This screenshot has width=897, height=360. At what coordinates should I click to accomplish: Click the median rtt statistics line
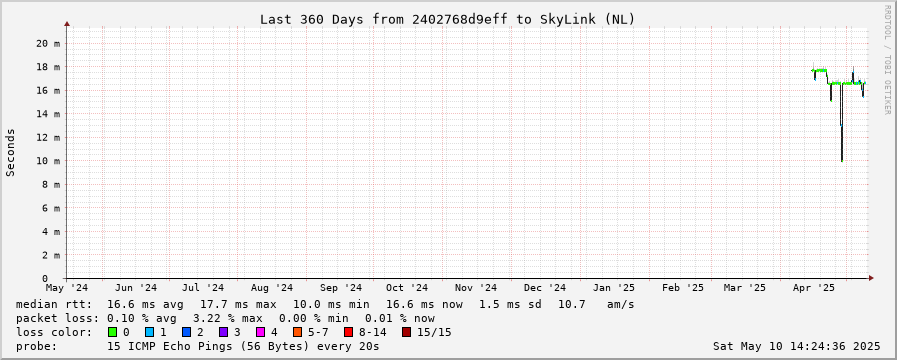(325, 304)
